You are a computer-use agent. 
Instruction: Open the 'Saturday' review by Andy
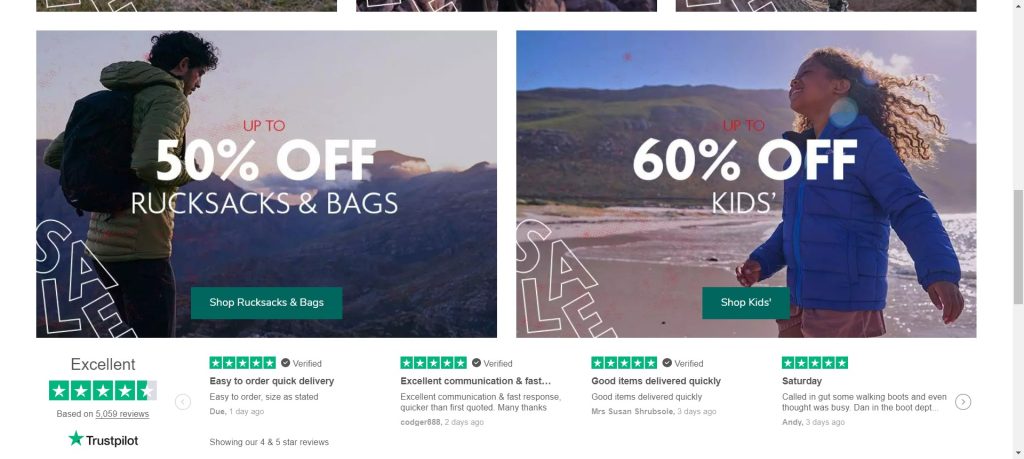[x=802, y=381]
